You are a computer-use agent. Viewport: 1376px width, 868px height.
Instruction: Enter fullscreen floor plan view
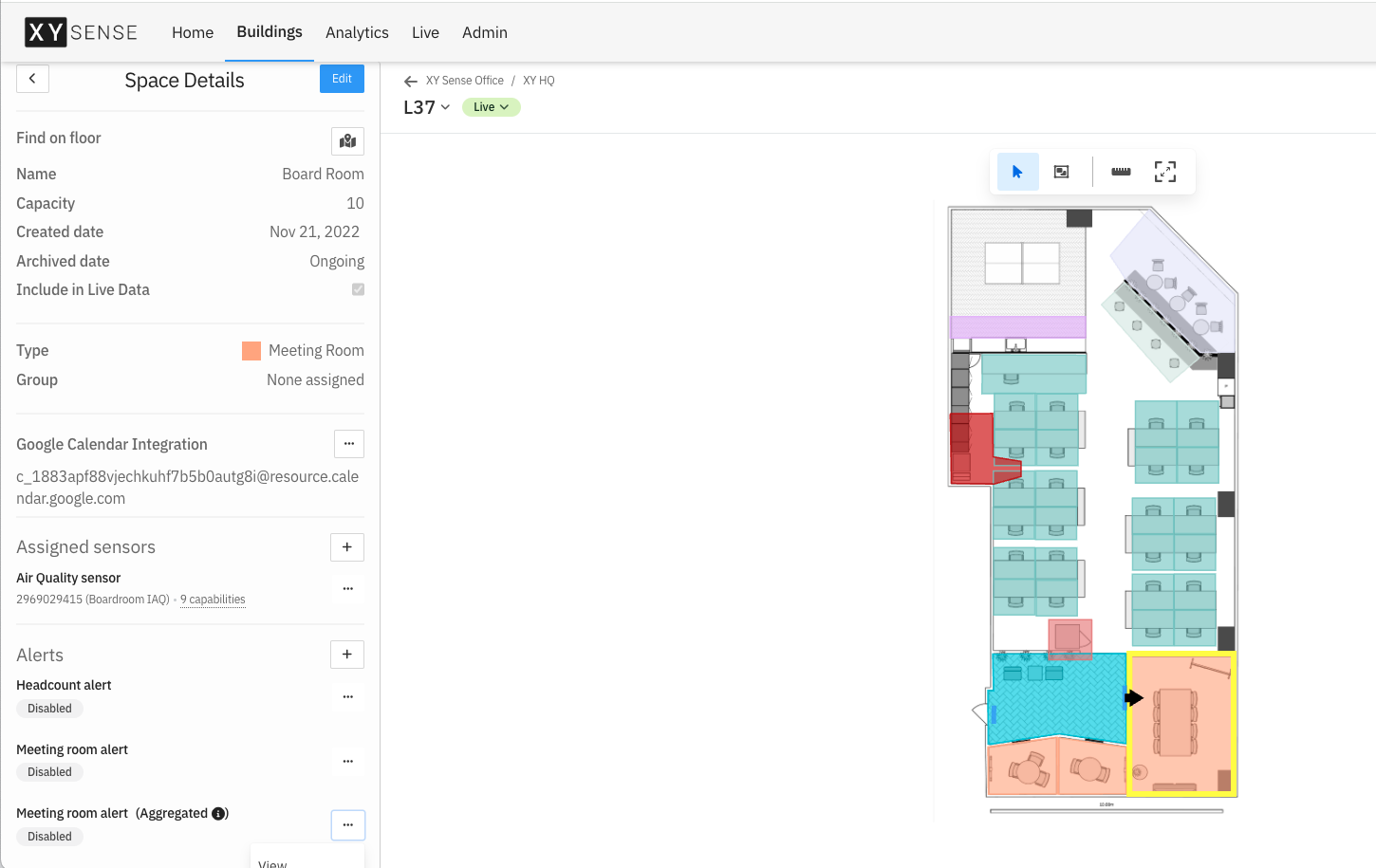click(x=1165, y=172)
